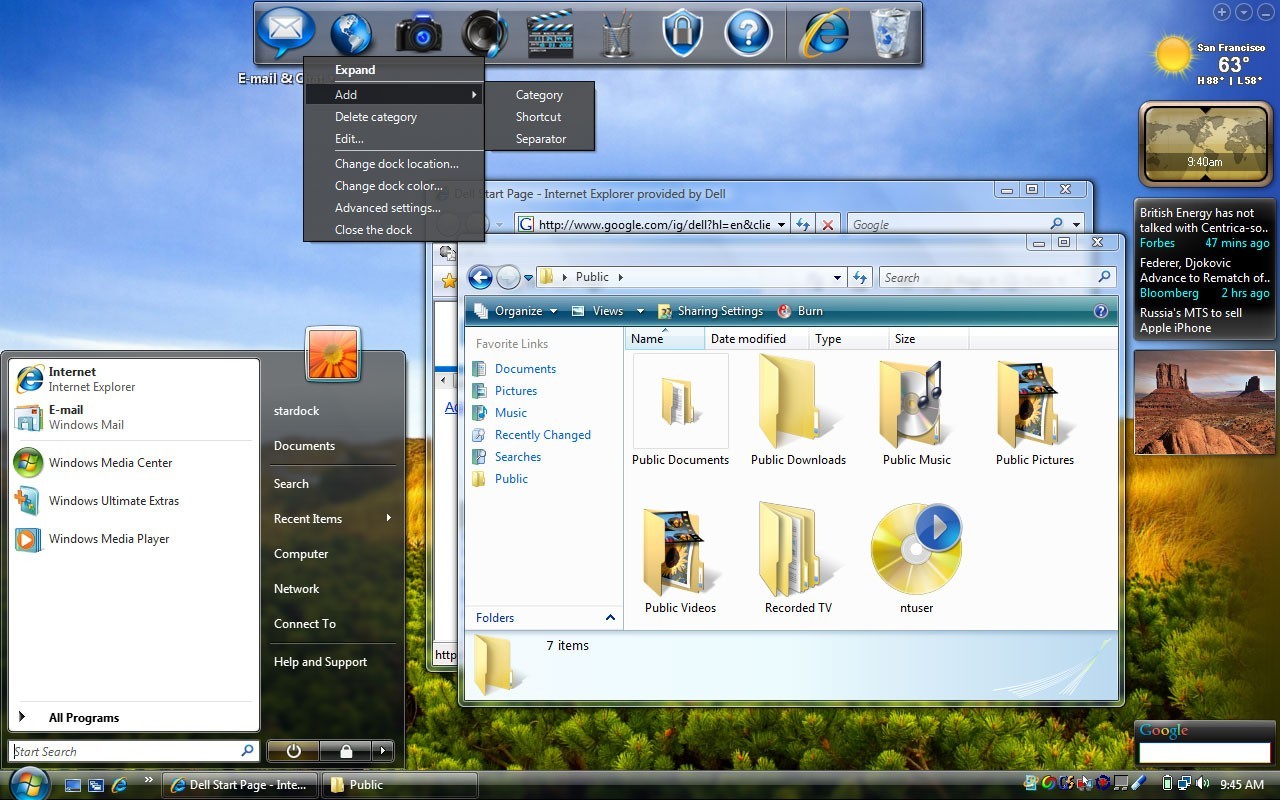This screenshot has height=800, width=1280.
Task: Open the Bloomberg news link in the gadget
Action: [1168, 293]
